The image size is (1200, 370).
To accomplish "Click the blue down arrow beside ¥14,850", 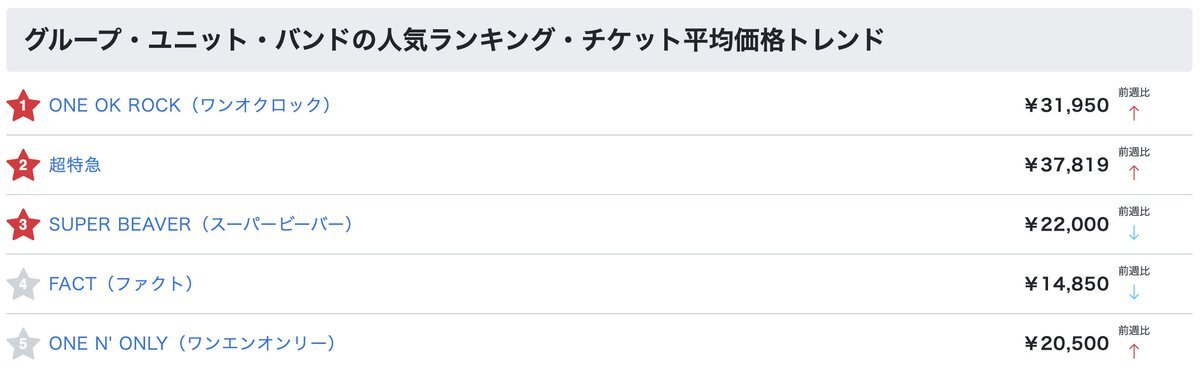I will (1133, 292).
